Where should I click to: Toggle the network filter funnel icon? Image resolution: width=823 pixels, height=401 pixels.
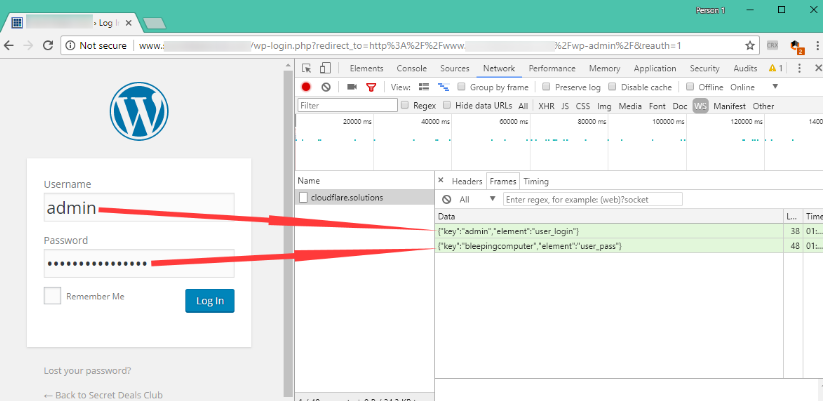pyautogui.click(x=371, y=87)
